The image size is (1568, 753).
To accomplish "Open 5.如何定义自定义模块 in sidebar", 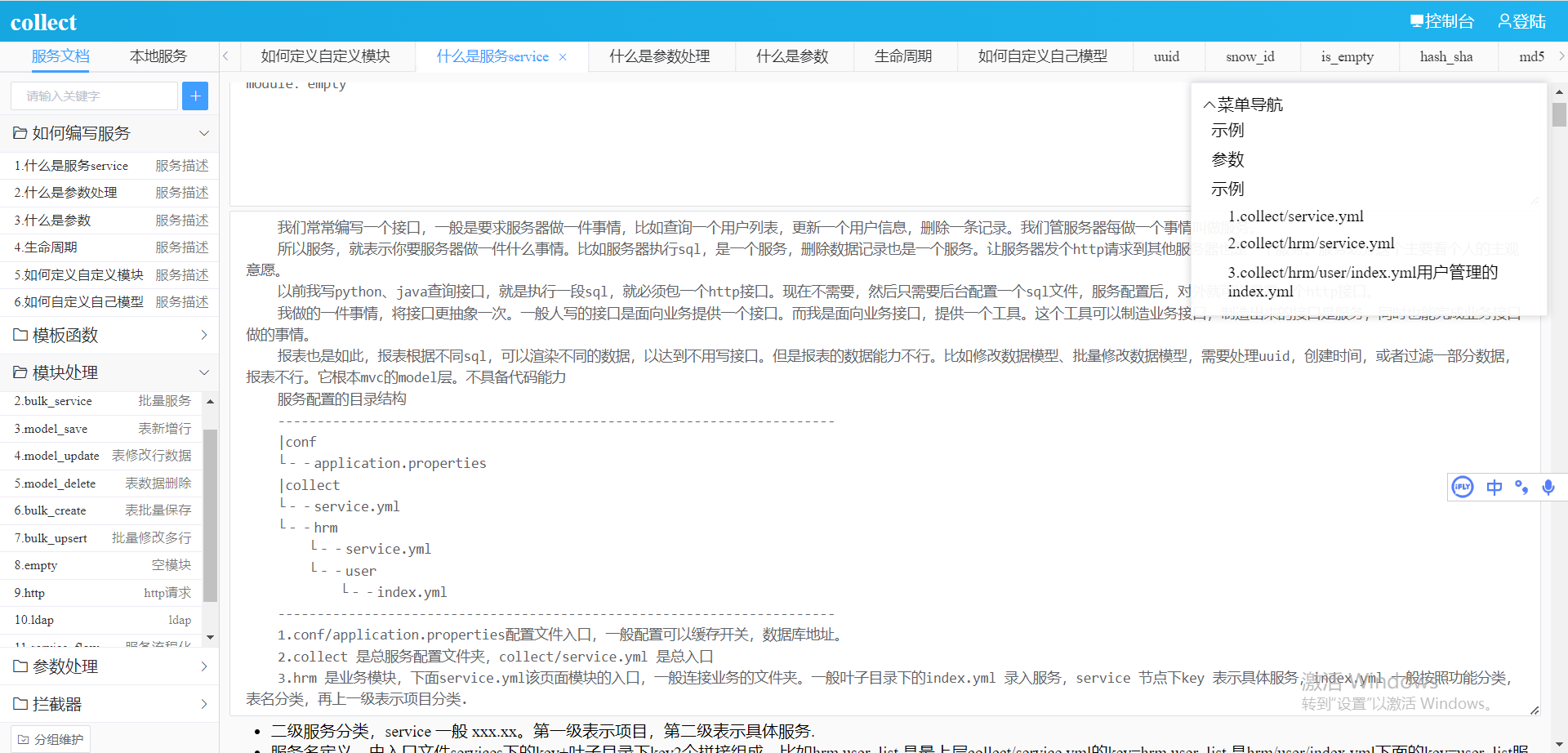I will click(x=109, y=275).
